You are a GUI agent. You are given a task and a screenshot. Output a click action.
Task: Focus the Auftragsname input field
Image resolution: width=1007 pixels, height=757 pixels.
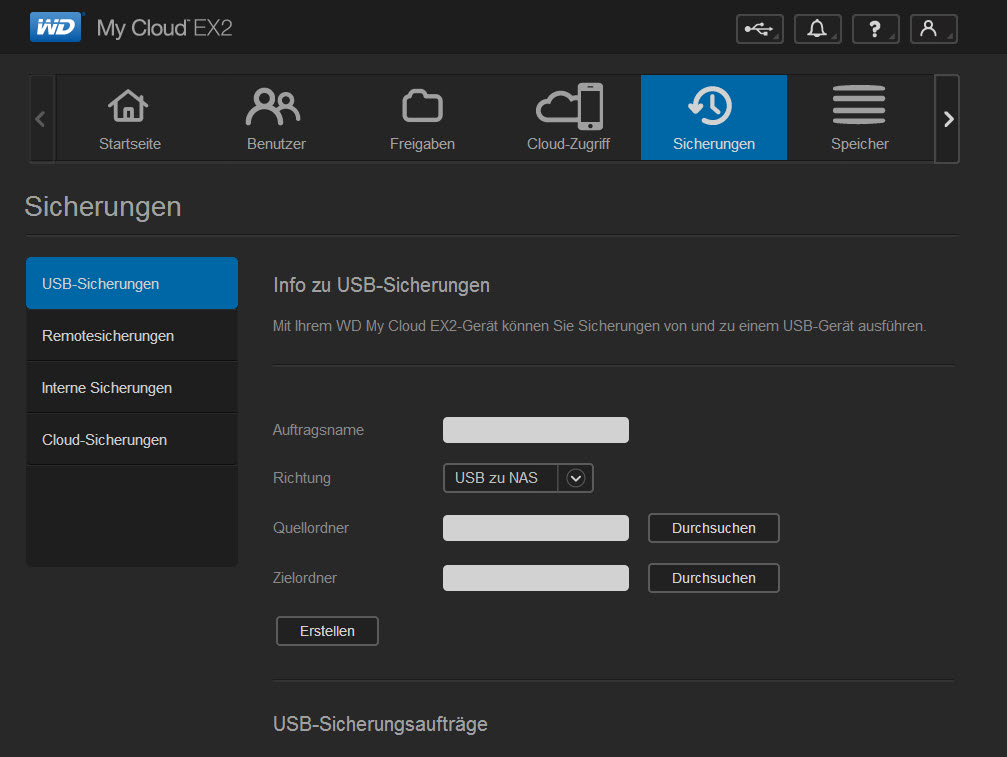[x=536, y=430]
